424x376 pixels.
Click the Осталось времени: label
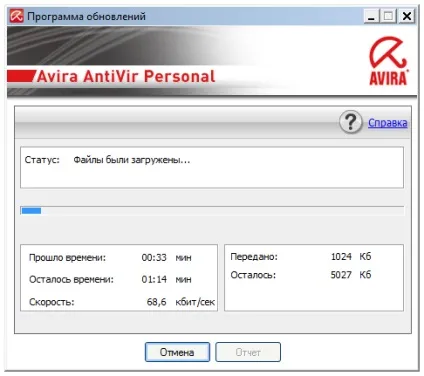tap(71, 279)
